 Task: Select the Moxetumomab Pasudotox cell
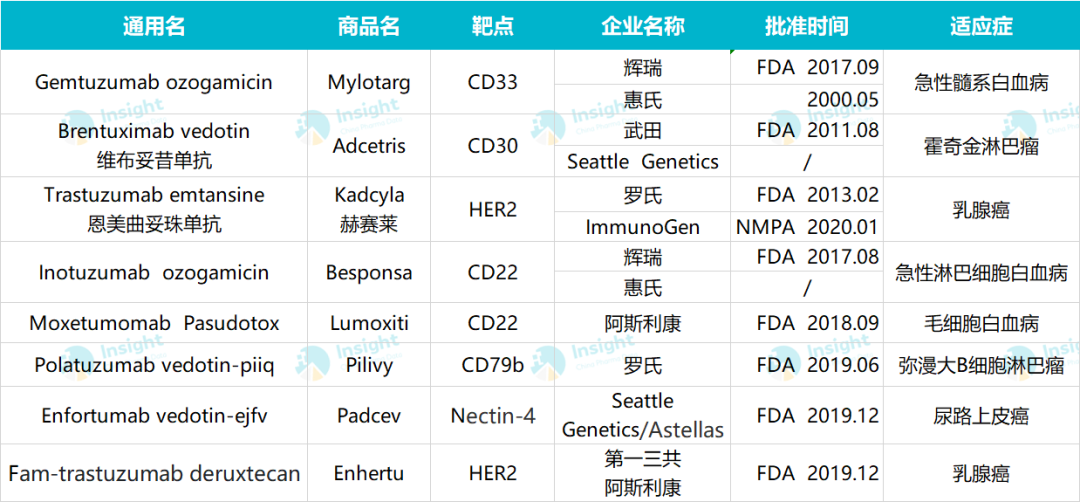pos(154,323)
